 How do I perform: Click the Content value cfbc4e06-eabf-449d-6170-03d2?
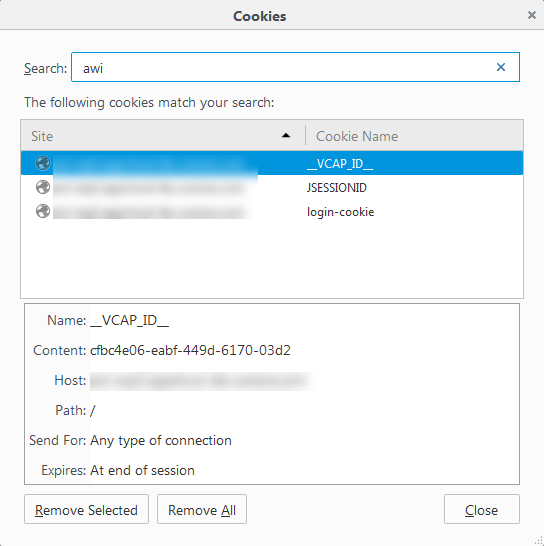coord(190,350)
